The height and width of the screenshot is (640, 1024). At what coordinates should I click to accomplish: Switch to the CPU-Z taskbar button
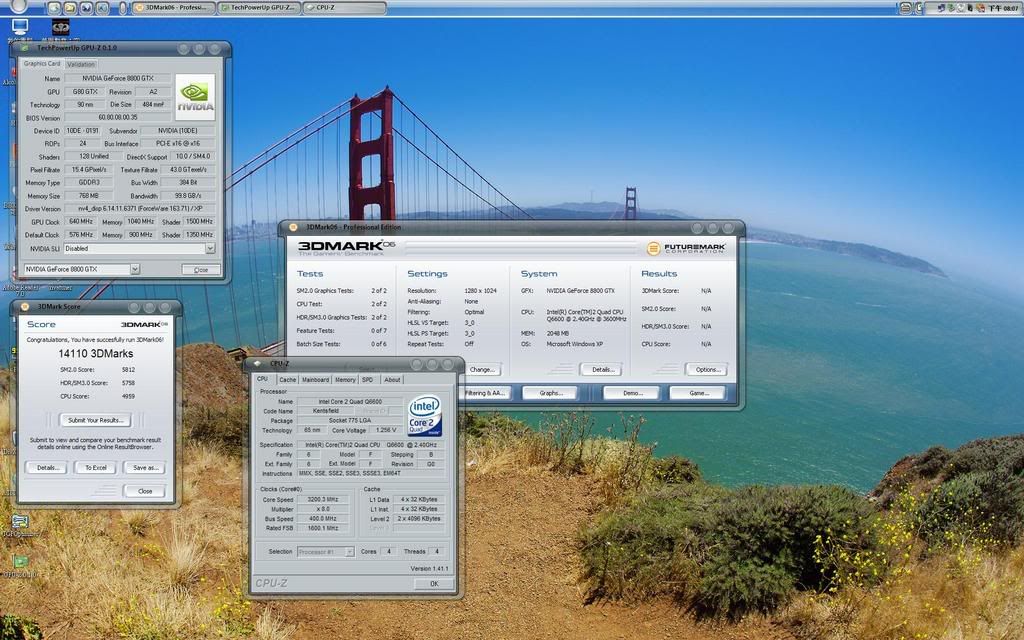tap(344, 8)
